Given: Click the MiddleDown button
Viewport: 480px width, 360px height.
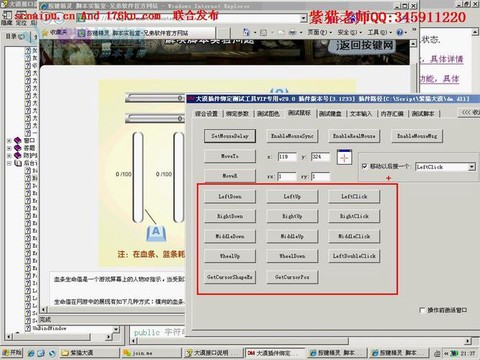Looking at the screenshot, I should pos(230,236).
